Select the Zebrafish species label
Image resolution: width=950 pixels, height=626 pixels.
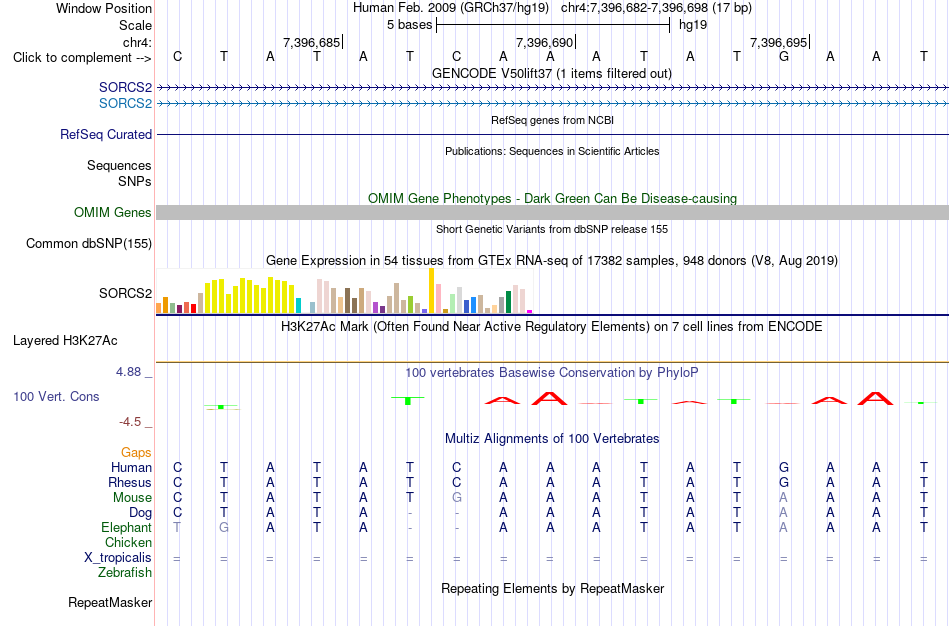click(x=125, y=572)
